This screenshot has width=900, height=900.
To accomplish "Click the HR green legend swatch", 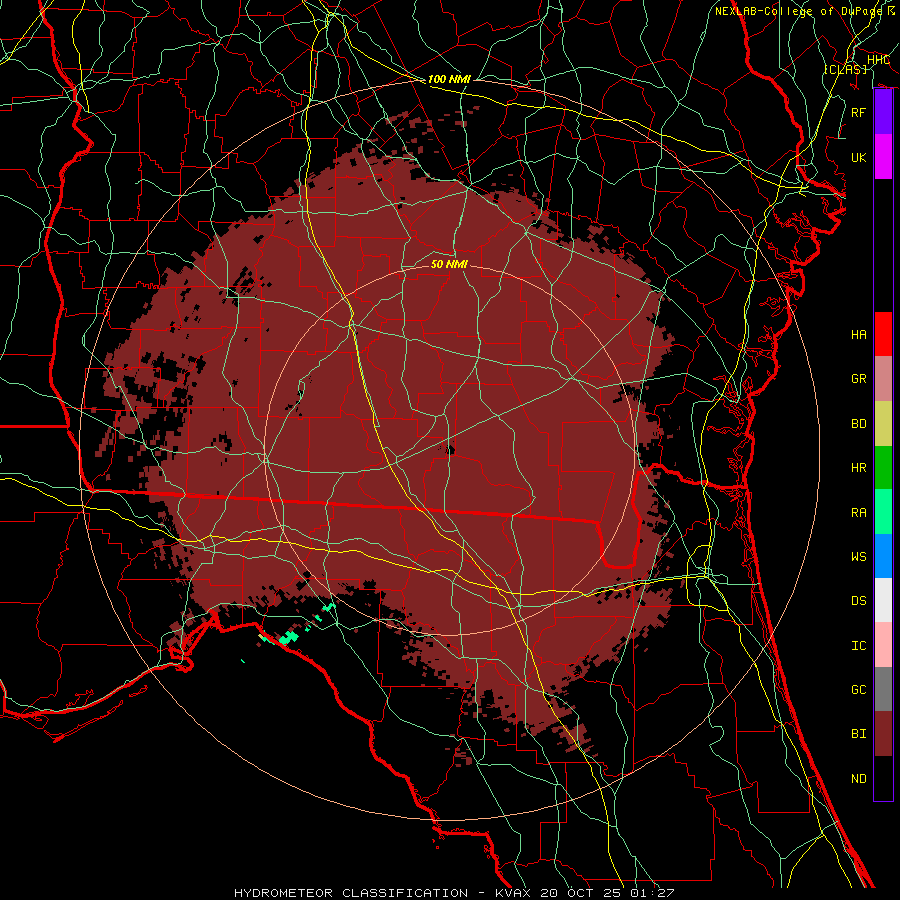I will tap(883, 467).
